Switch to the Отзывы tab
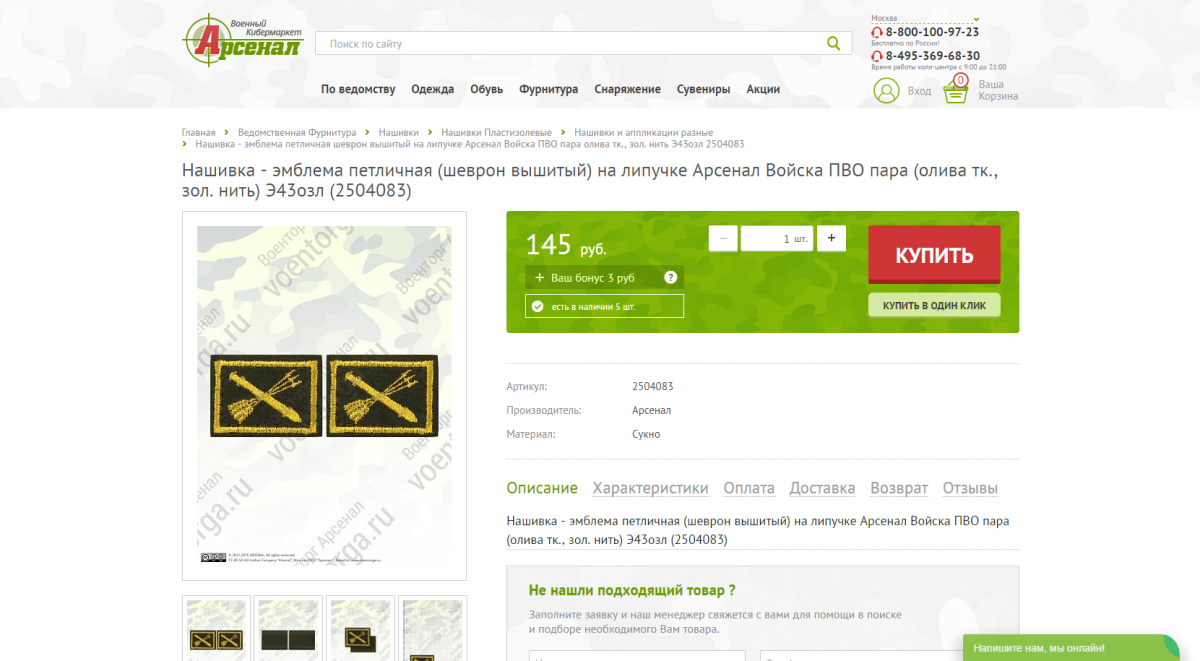Screen dimensions: 1200x661 click(x=970, y=488)
